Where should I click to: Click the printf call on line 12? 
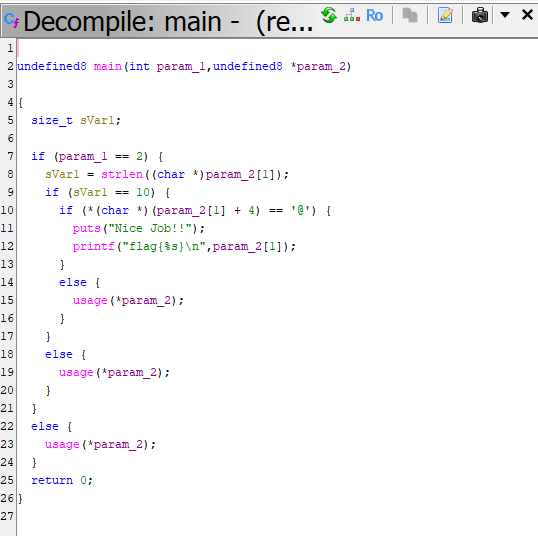tap(93, 246)
